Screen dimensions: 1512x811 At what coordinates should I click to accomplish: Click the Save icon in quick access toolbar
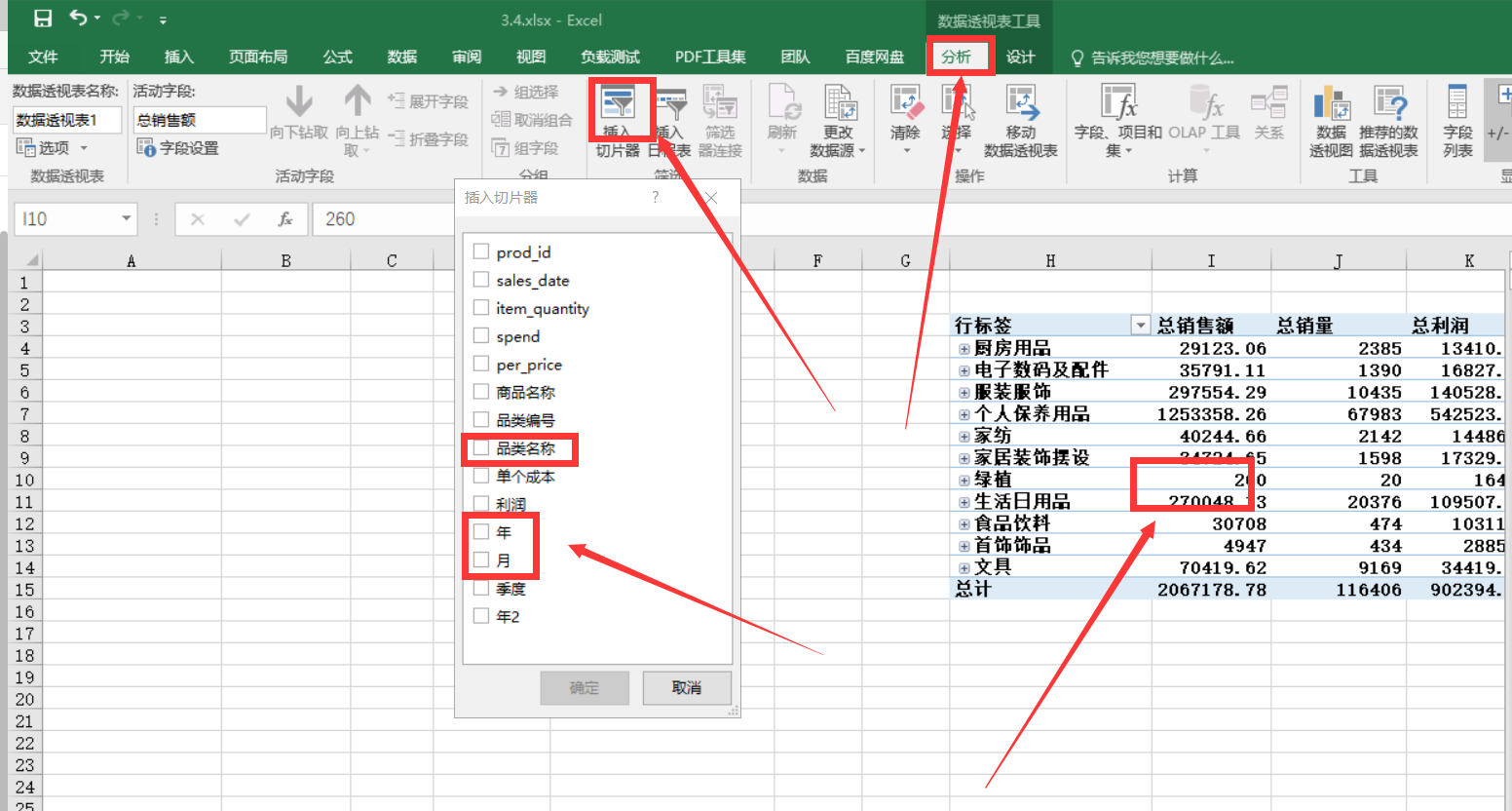pos(43,19)
